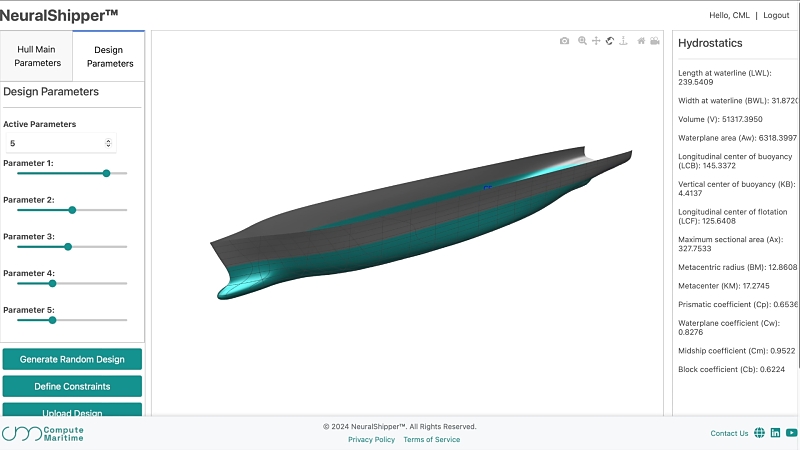Click the 'Active Parameters' label
Viewport: 800px width, 450px height.
[39, 124]
